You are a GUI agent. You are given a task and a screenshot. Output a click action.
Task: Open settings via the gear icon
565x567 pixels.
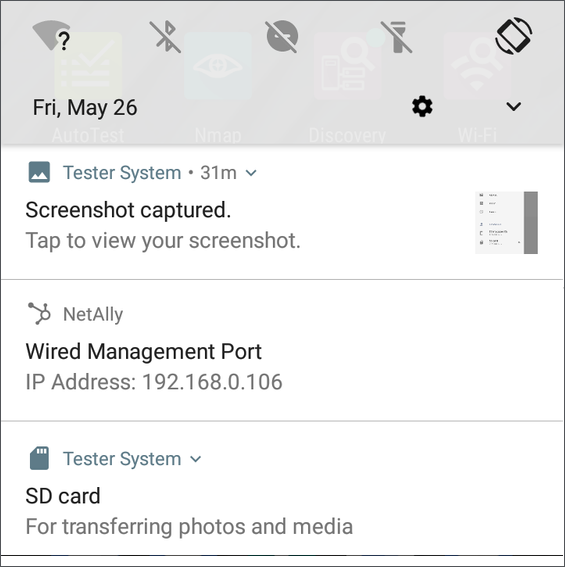pyautogui.click(x=422, y=106)
